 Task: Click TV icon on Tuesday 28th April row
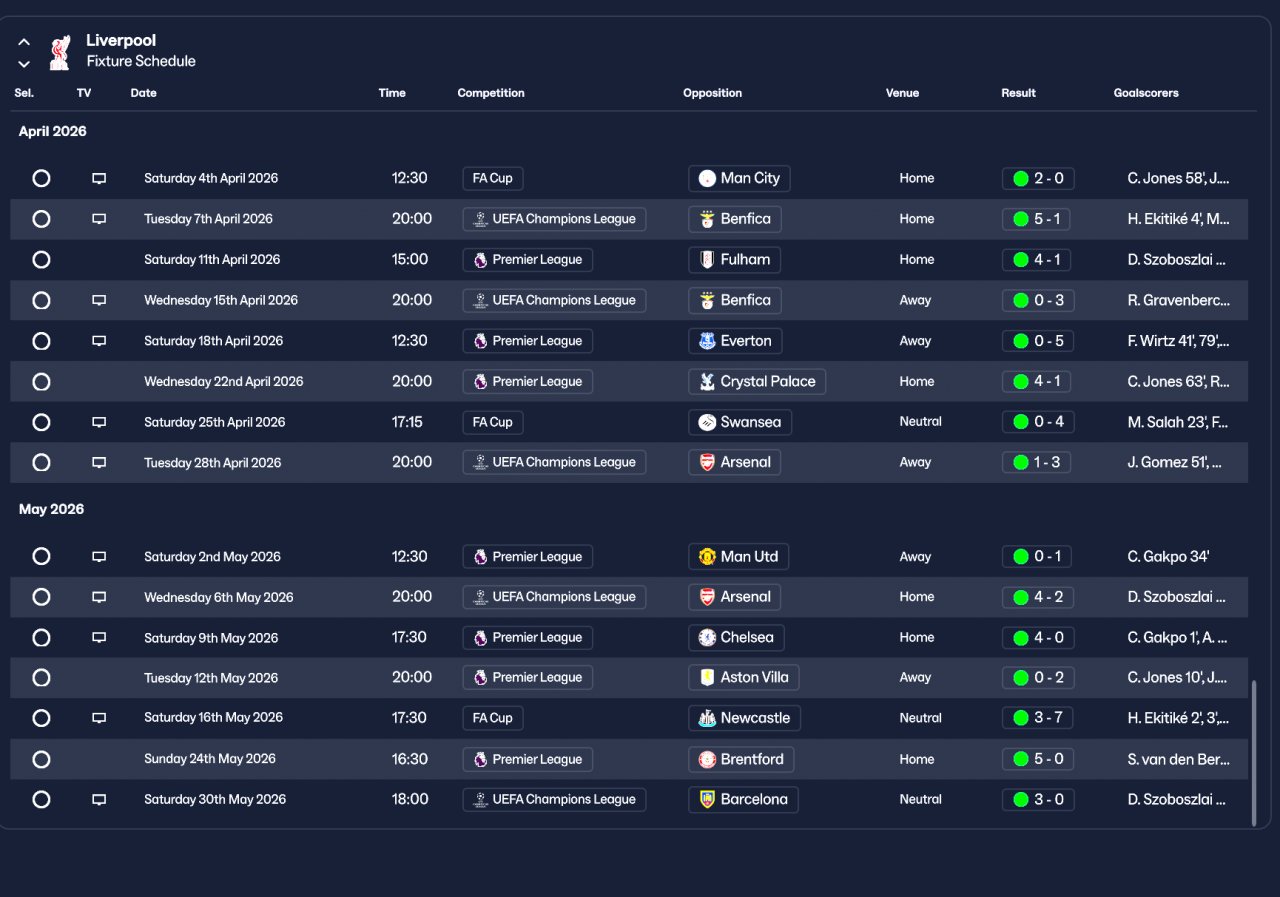(x=99, y=463)
